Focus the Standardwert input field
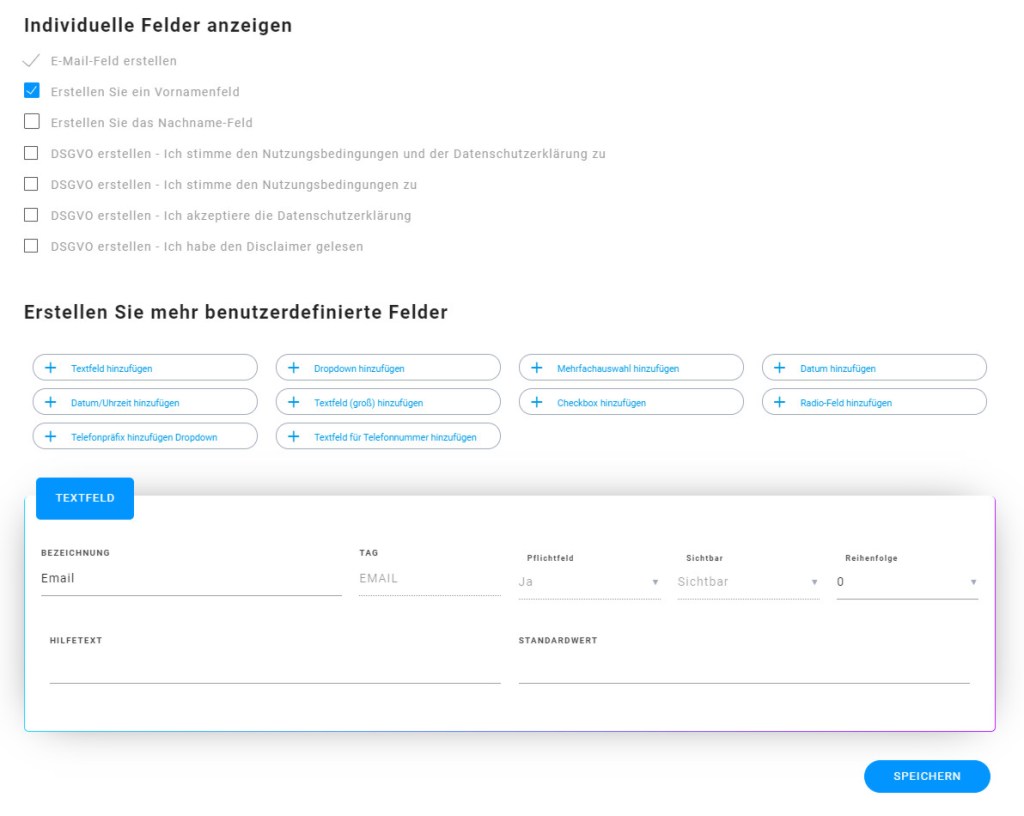 point(744,668)
